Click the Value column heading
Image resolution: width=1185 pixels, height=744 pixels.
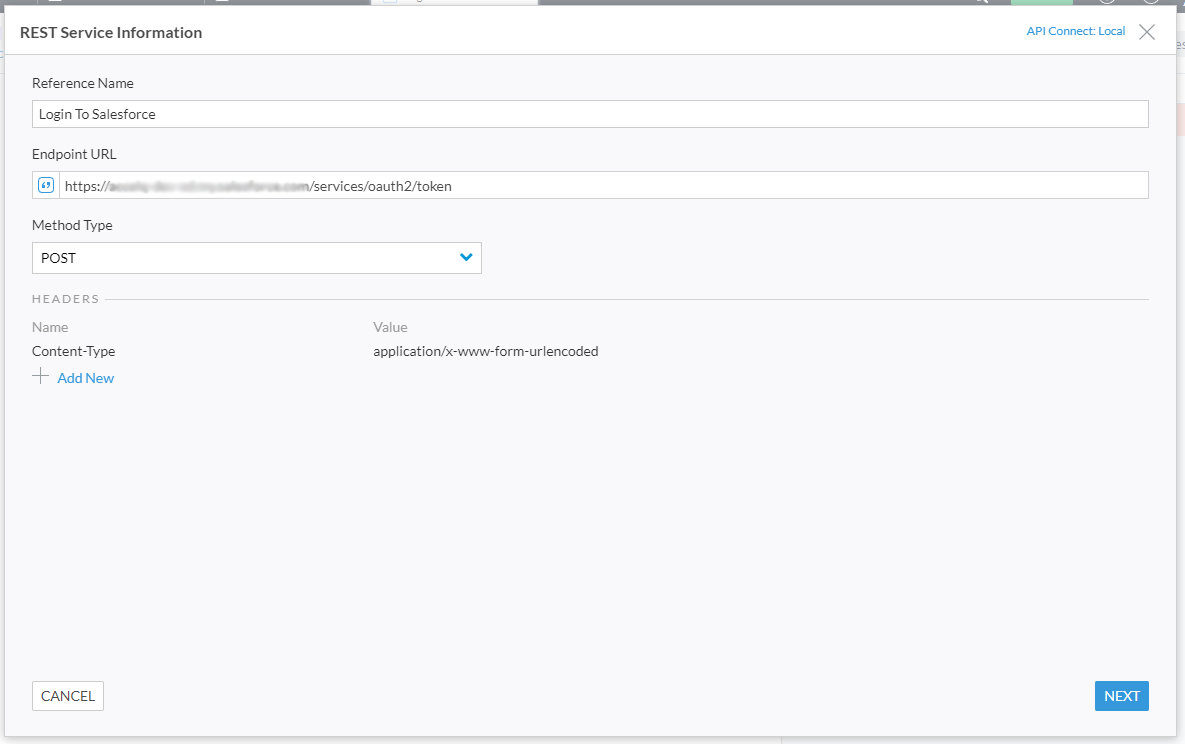tap(390, 327)
